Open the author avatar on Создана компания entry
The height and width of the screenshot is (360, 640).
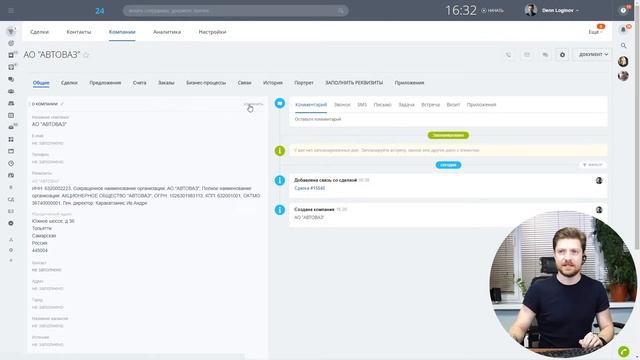coord(599,210)
